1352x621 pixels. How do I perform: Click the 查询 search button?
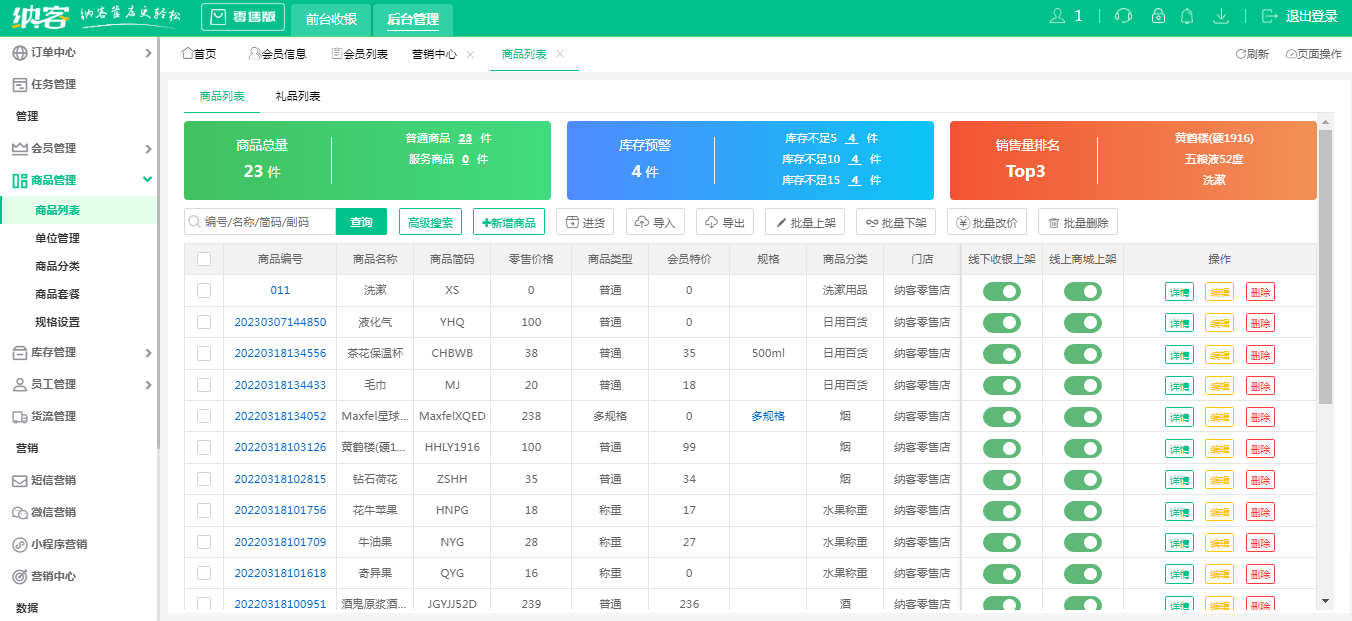pos(361,221)
